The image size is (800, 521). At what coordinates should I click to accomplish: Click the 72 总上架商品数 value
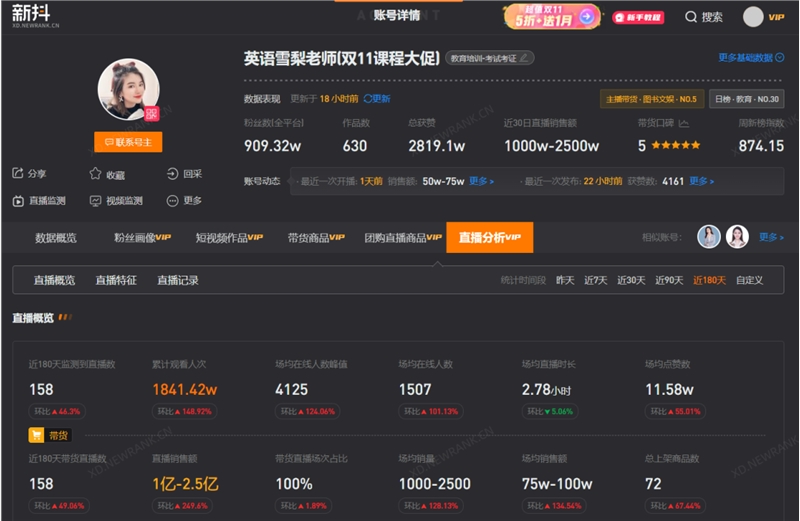click(x=653, y=484)
